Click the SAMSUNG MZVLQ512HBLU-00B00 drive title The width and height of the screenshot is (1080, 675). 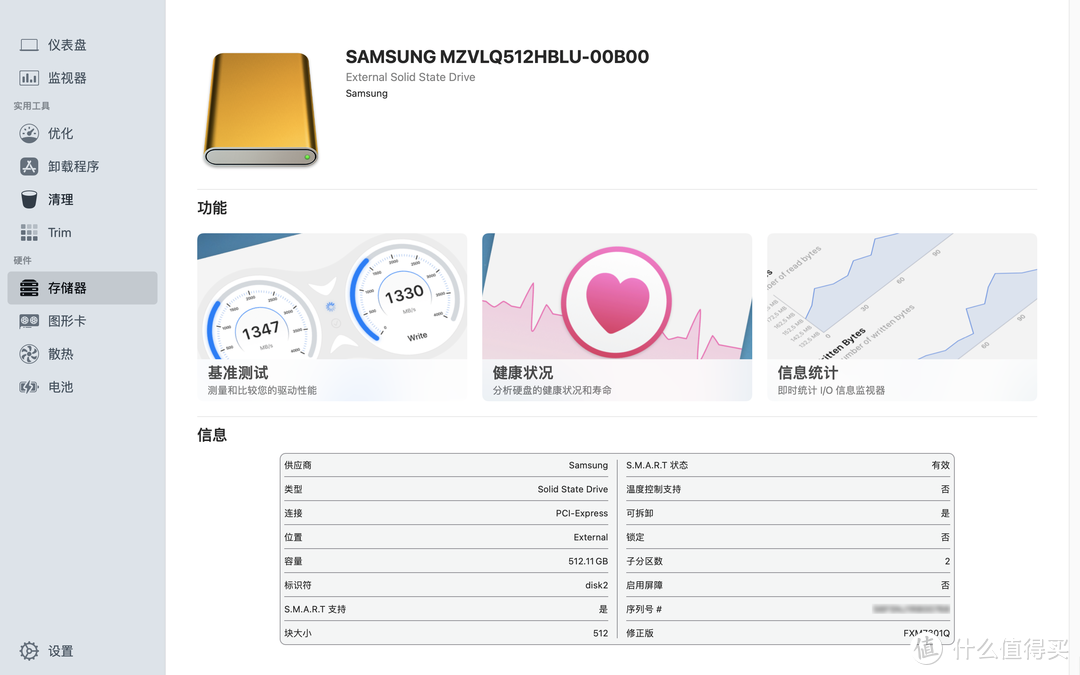click(496, 57)
